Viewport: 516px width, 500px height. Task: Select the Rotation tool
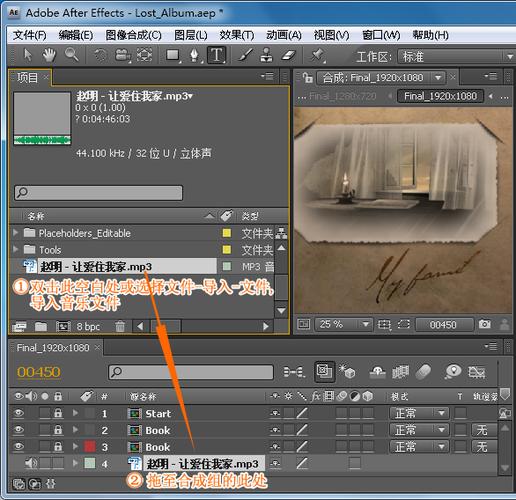point(100,55)
